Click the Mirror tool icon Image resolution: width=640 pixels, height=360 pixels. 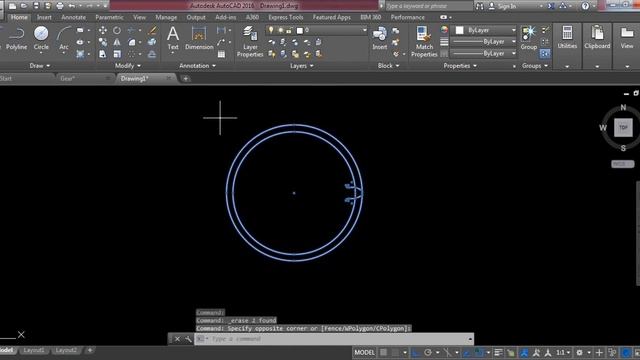pyautogui.click(x=117, y=42)
